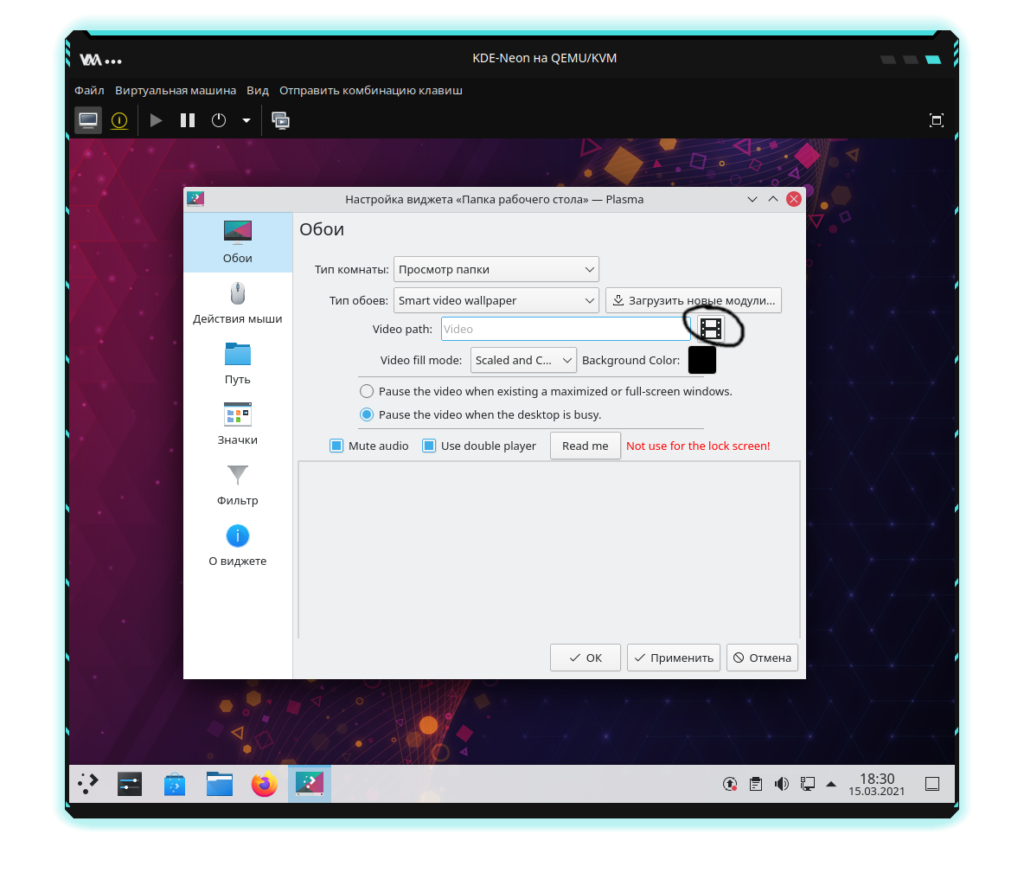
Task: Toggle the Mute audio checkbox
Action: point(337,446)
